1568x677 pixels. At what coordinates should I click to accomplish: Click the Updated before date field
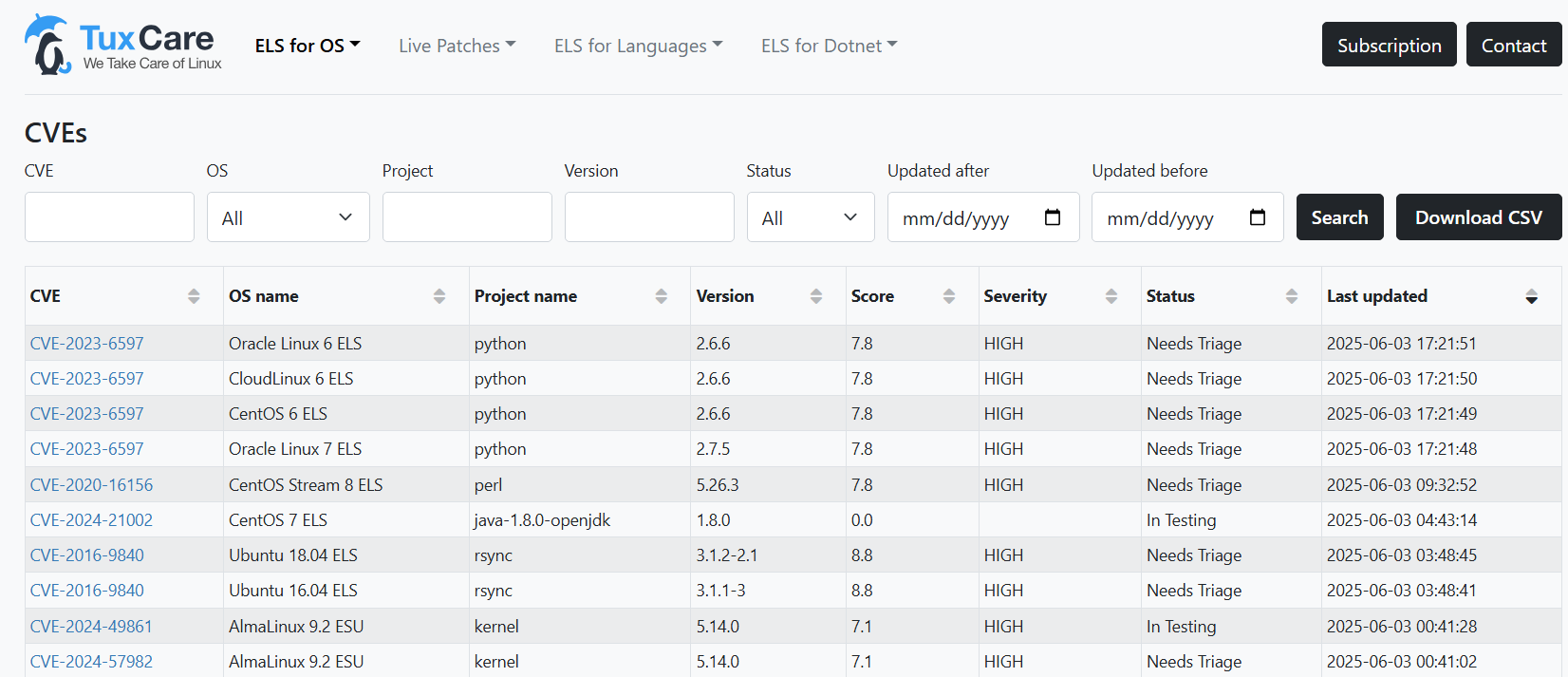tap(1187, 217)
